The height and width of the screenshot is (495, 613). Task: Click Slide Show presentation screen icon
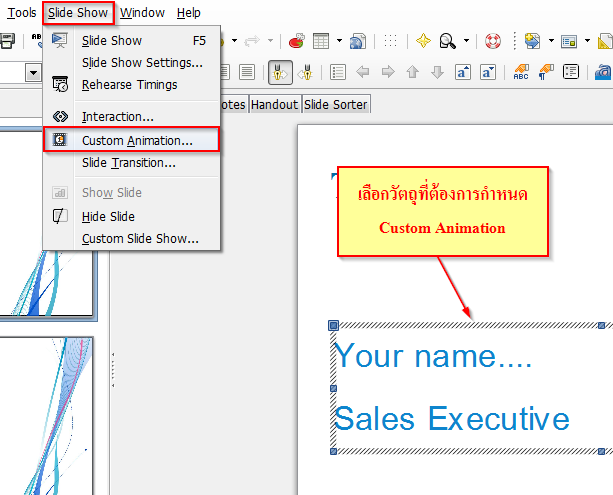click(60, 40)
